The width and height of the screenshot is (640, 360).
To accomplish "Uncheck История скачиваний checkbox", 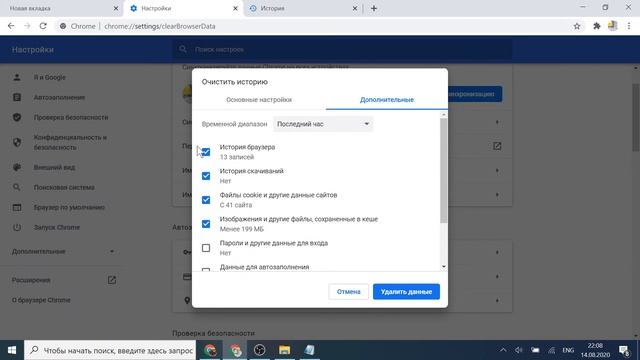I will [x=206, y=176].
